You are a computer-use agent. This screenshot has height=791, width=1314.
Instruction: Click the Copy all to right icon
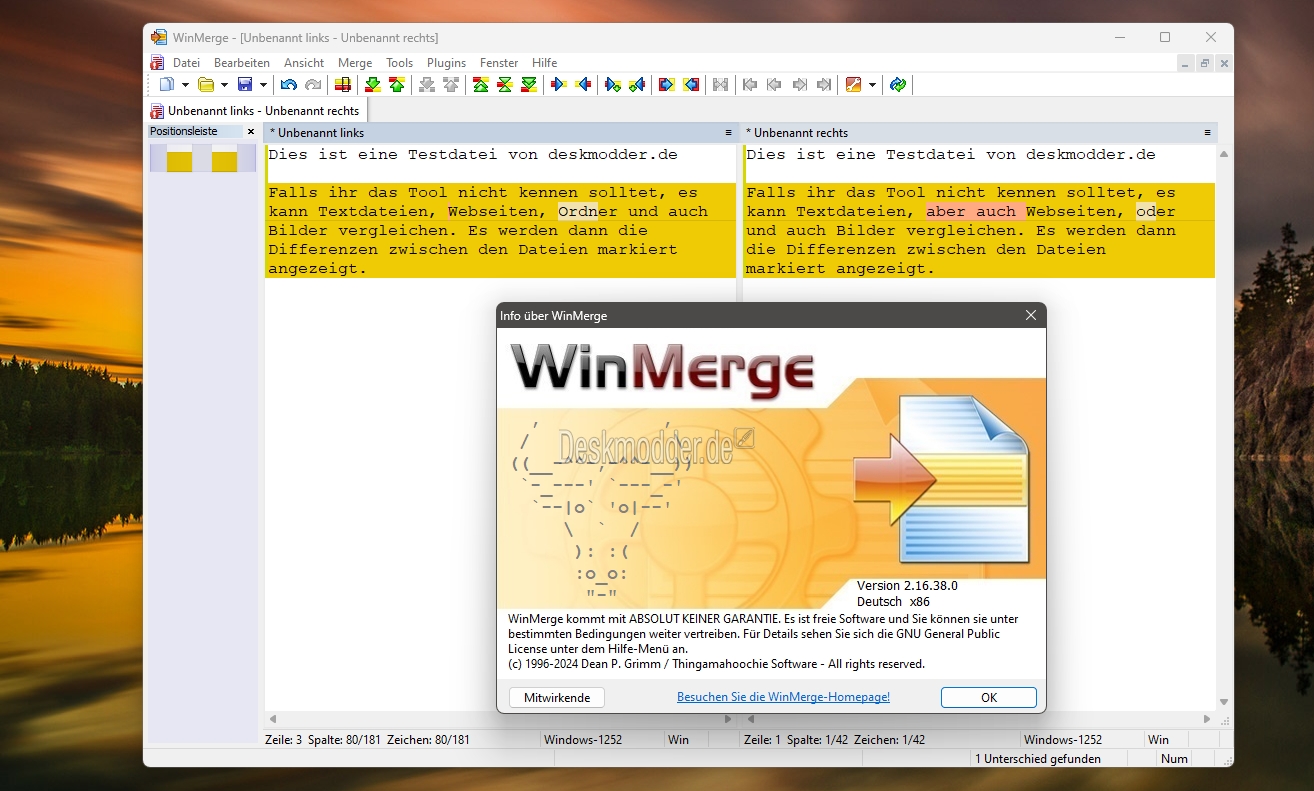(x=667, y=85)
